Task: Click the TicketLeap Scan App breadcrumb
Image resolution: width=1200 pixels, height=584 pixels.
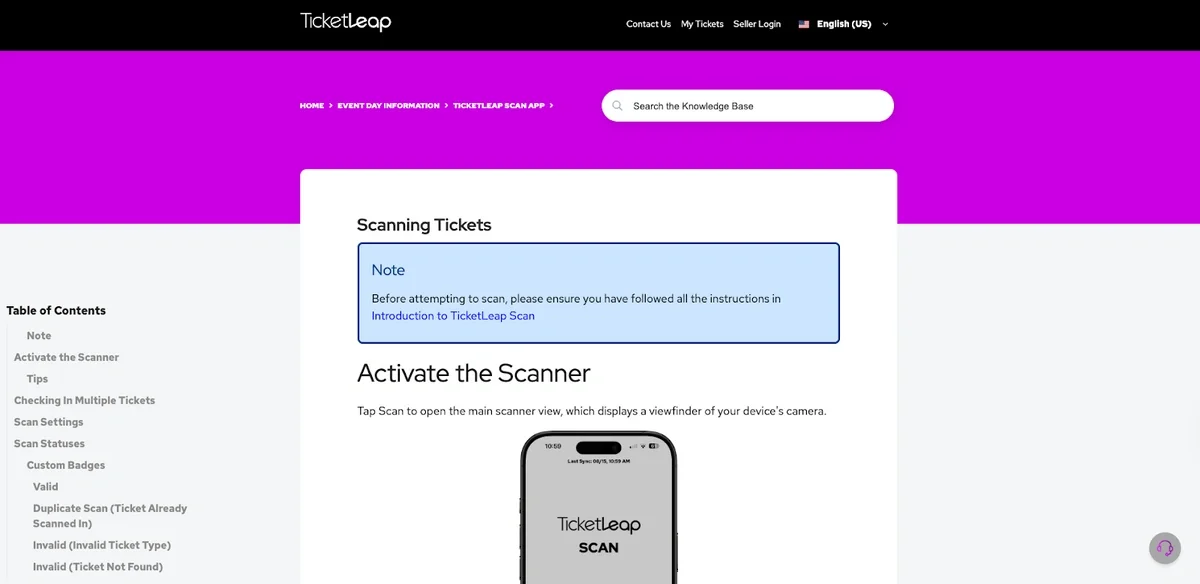Action: tap(499, 106)
